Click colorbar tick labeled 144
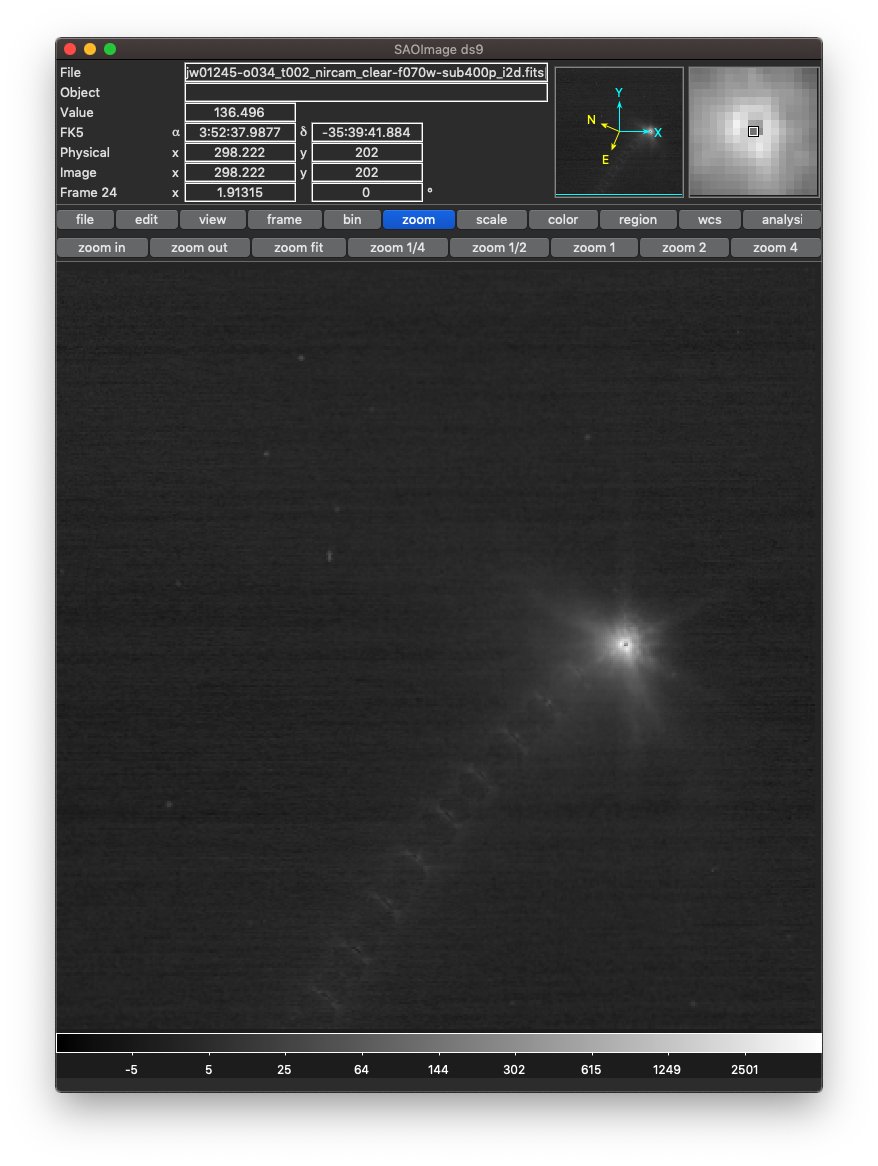This screenshot has height=1166, width=878. tap(438, 1069)
